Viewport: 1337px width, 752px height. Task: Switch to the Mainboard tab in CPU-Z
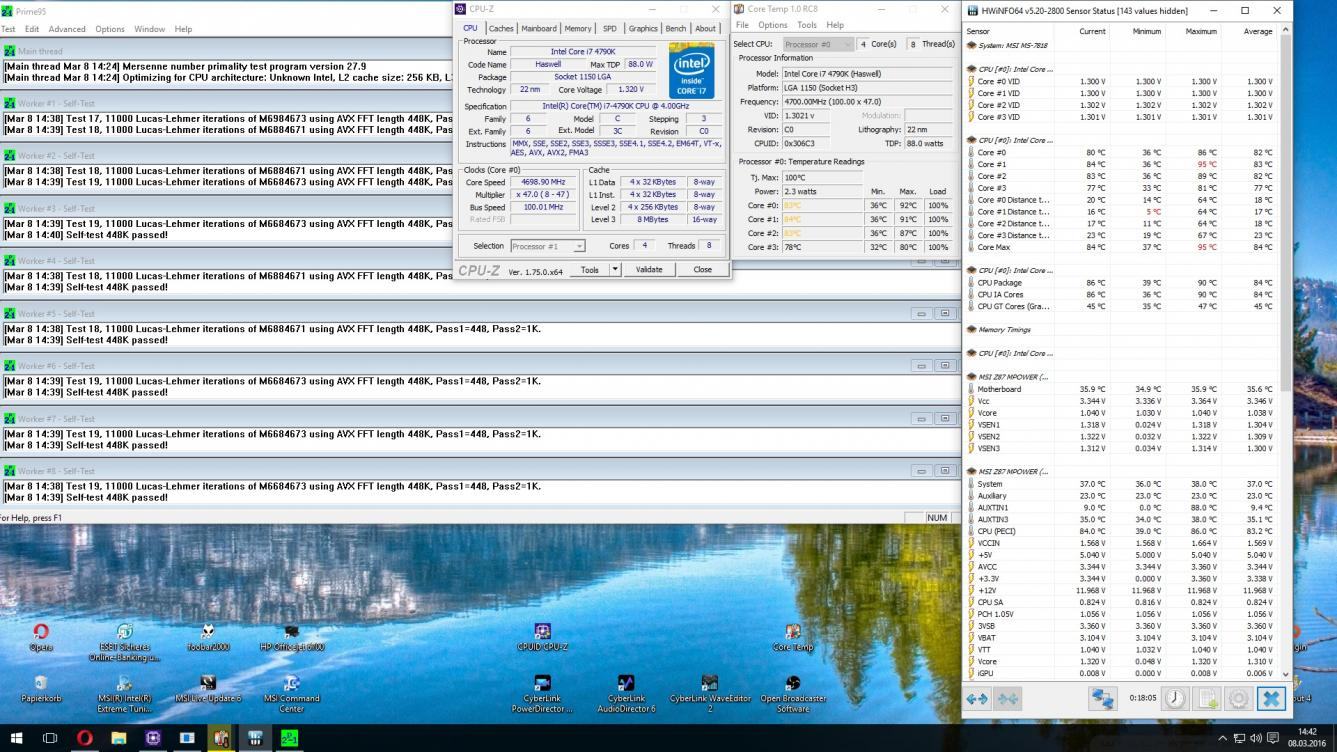538,29
